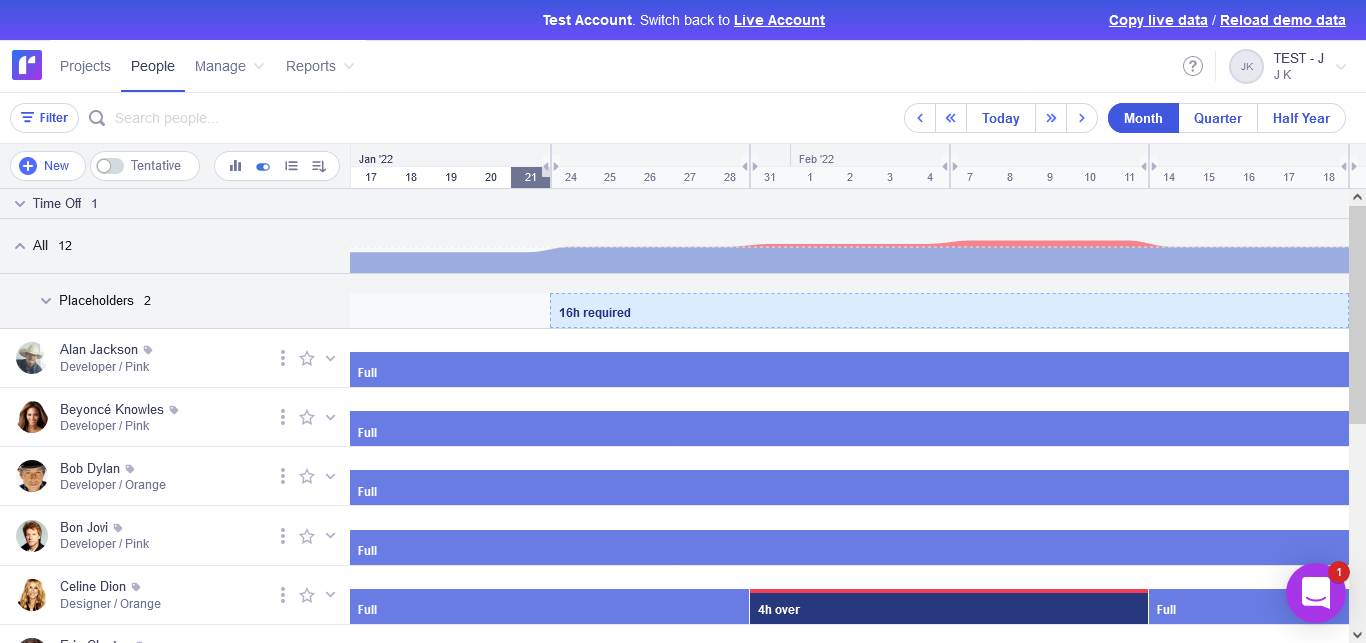Collapse the Placeholders group
The height and width of the screenshot is (643, 1366).
(x=46, y=300)
